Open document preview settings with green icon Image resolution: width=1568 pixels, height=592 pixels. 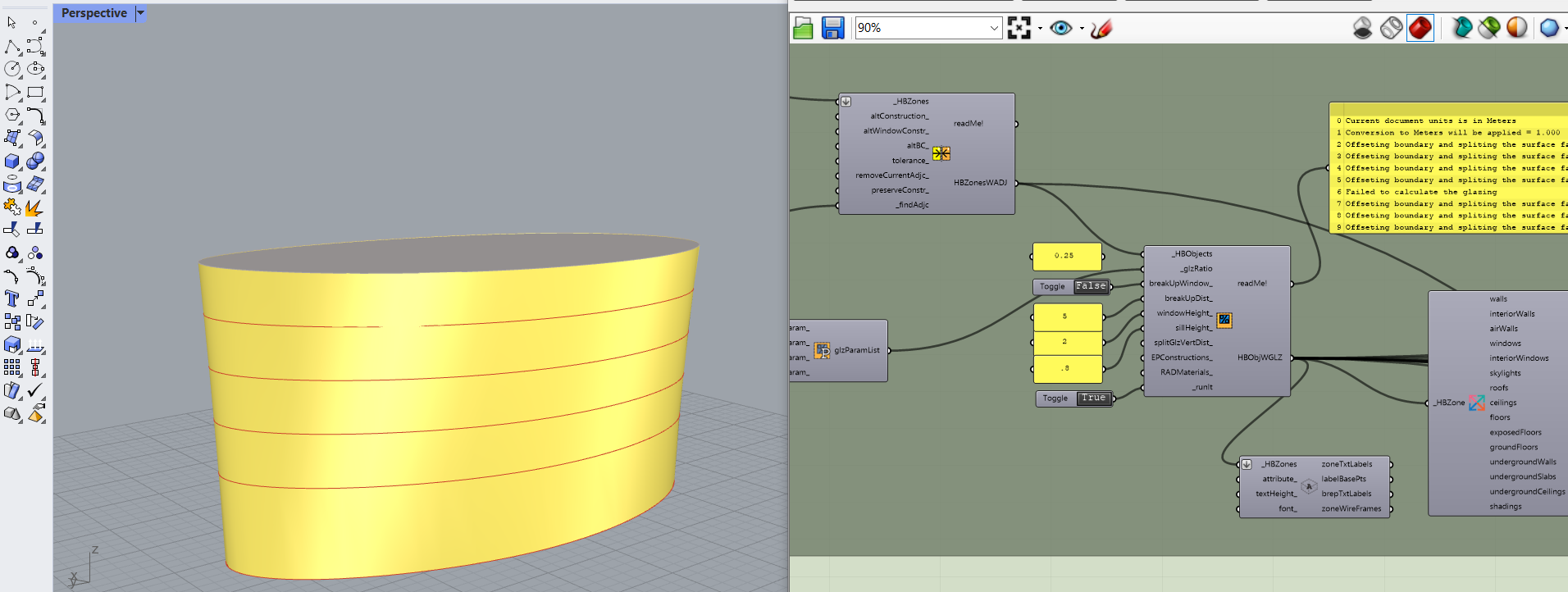tap(1489, 28)
